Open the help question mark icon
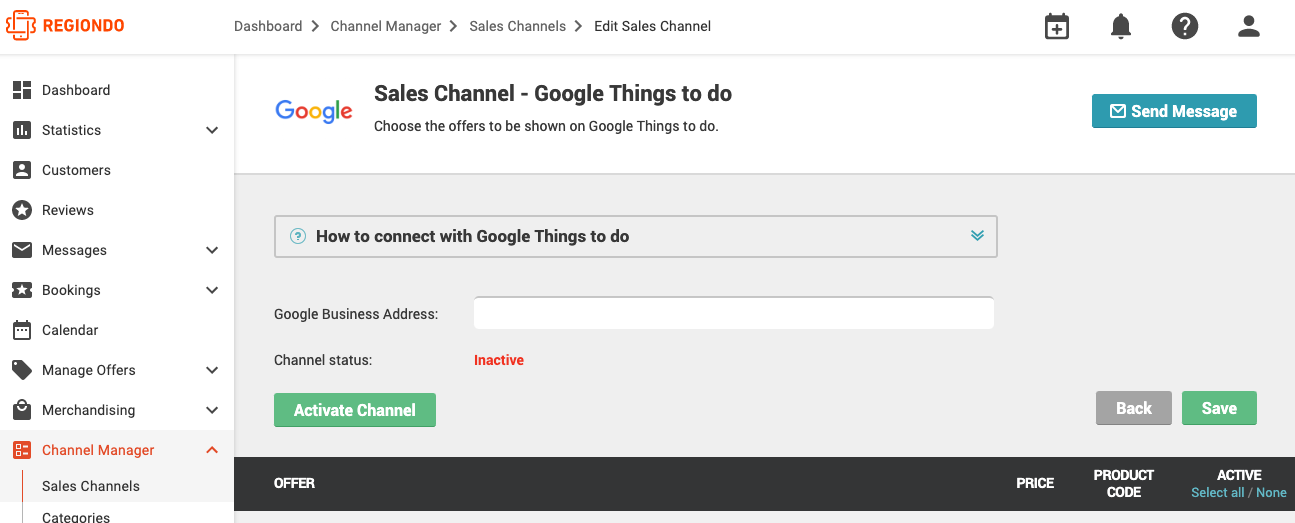 [x=1185, y=27]
